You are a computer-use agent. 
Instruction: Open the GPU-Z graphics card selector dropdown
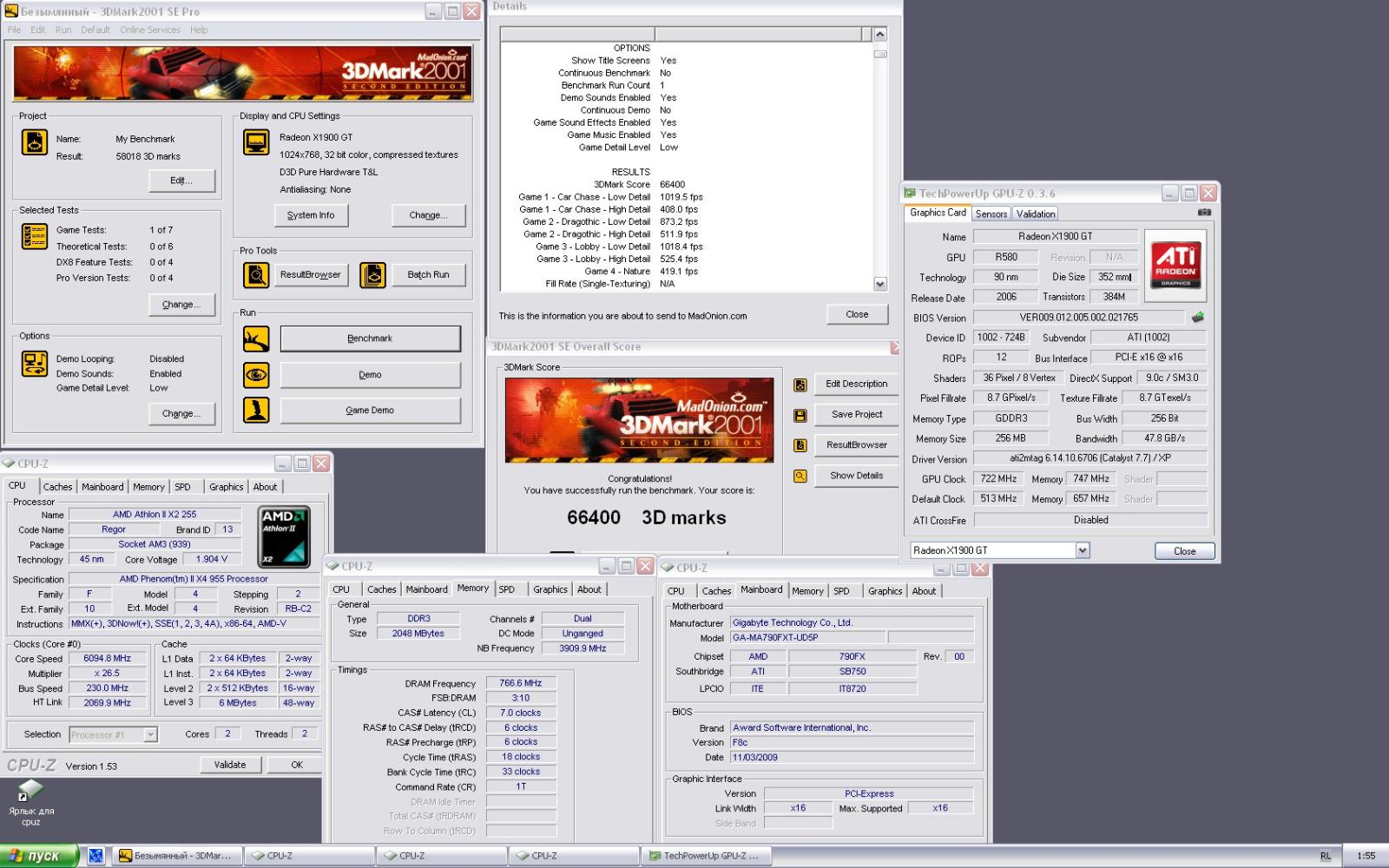(1083, 550)
